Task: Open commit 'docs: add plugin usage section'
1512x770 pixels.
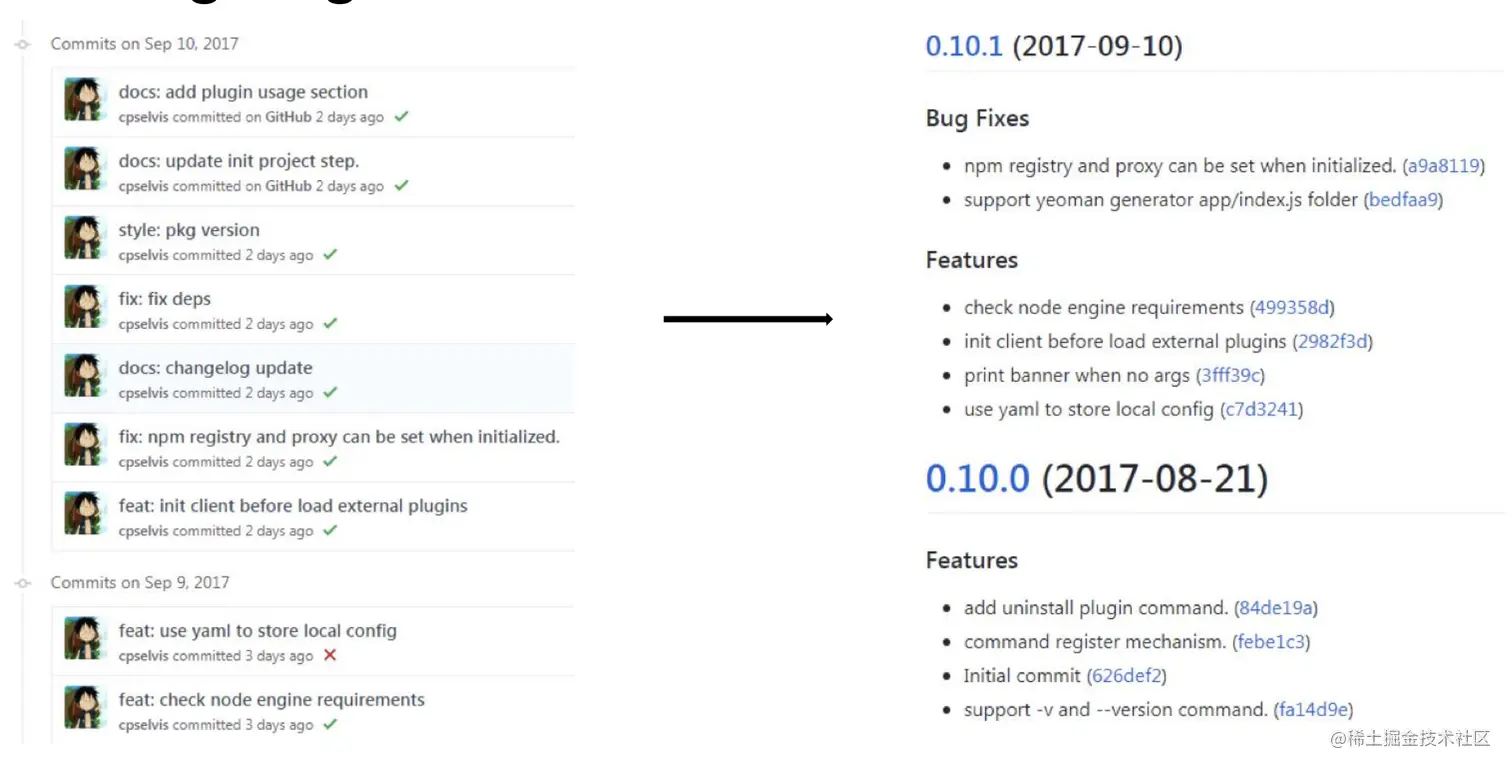Action: point(243,92)
